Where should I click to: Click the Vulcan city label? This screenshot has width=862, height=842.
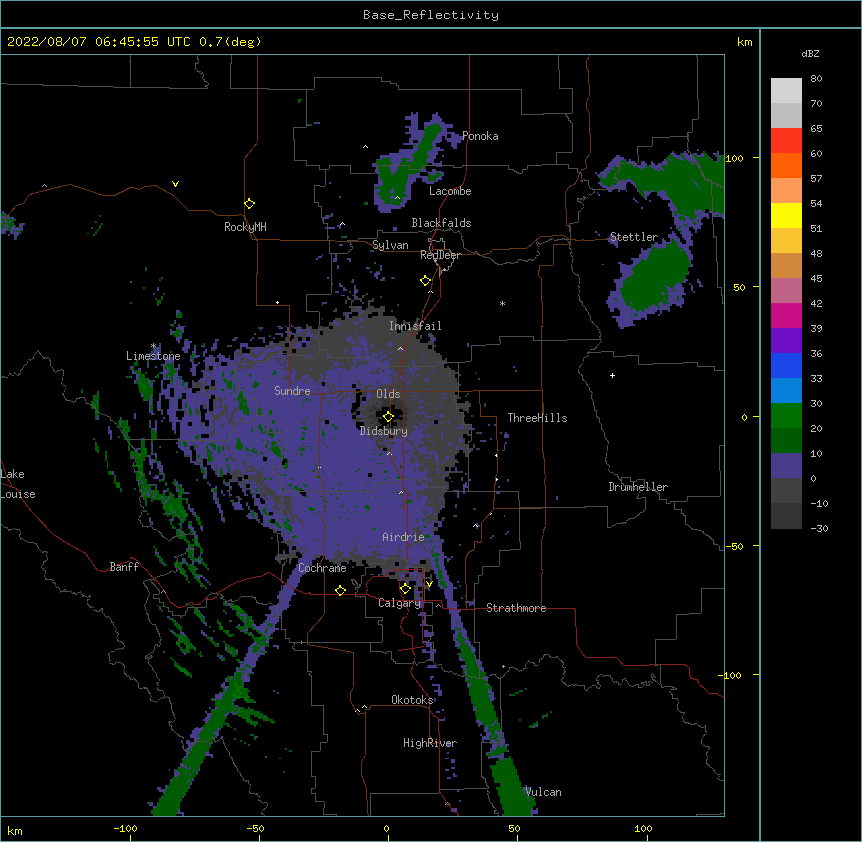point(543,792)
